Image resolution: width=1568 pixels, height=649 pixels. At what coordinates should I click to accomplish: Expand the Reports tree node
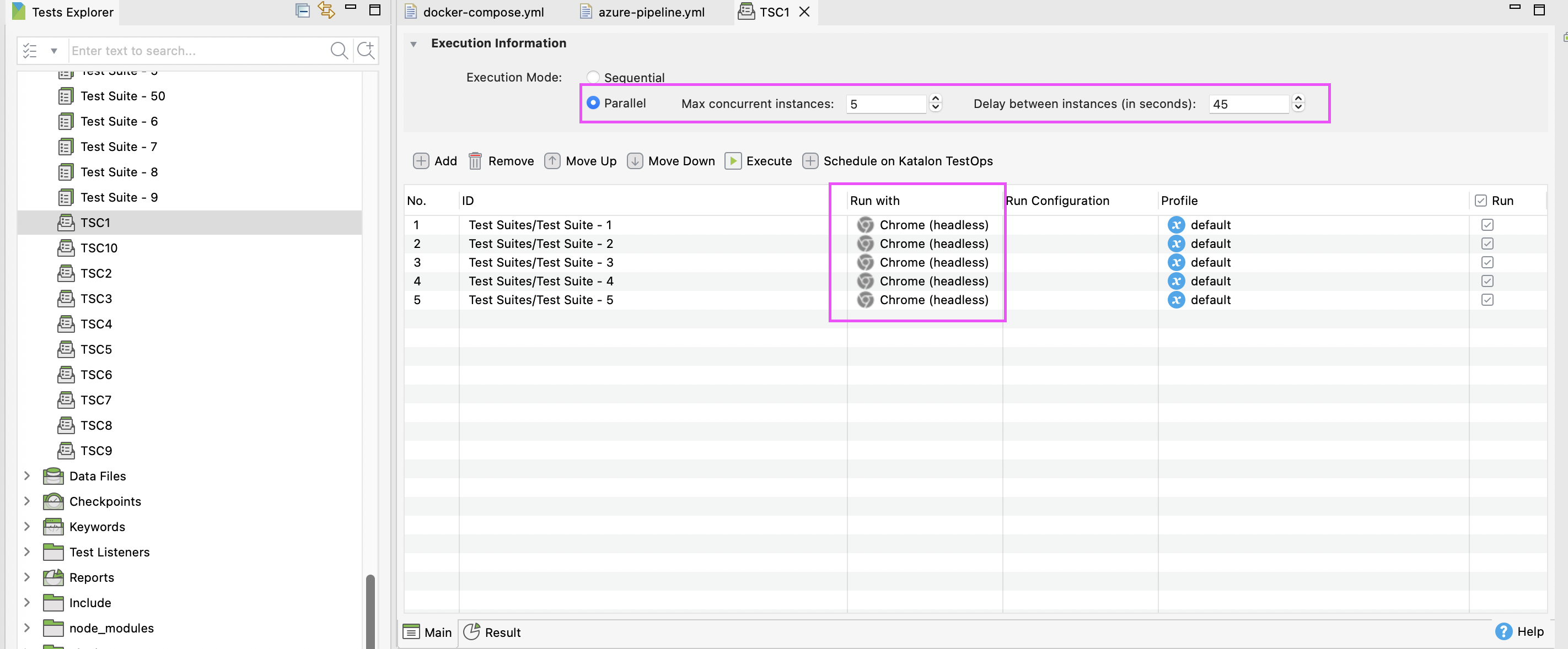[x=27, y=577]
